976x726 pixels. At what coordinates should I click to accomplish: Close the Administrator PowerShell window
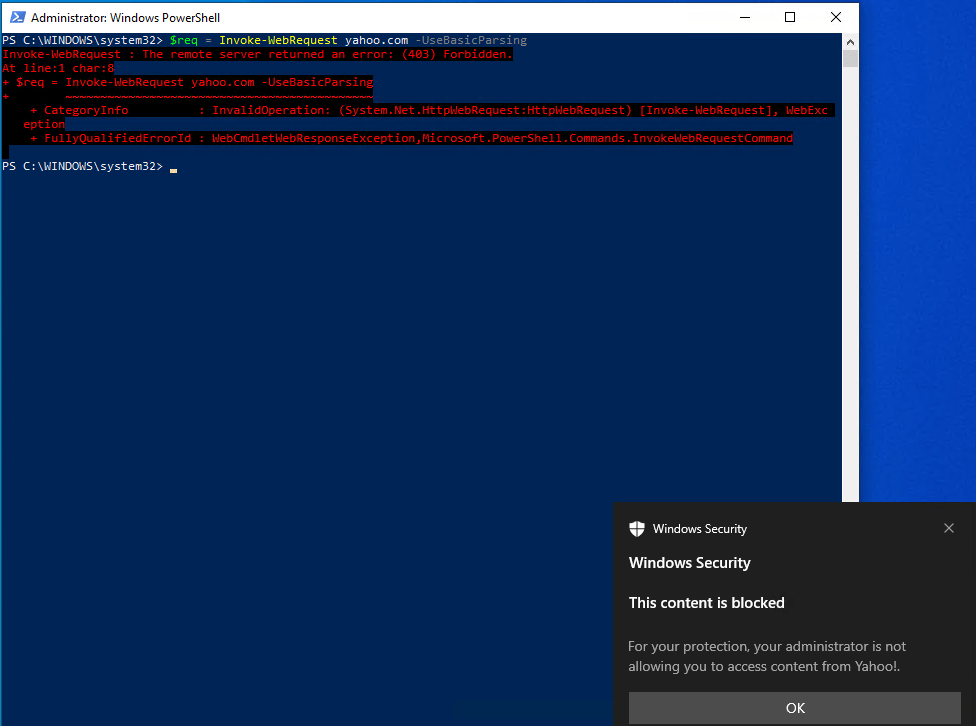tap(835, 17)
